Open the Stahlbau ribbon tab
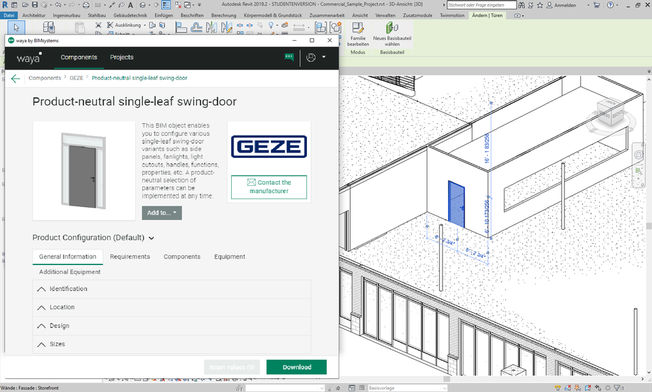This screenshot has height=392, width=652. pos(96,15)
